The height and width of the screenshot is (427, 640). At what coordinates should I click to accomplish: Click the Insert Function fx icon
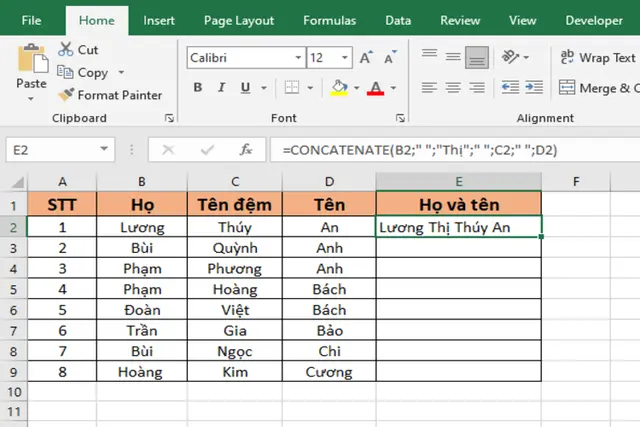246,150
